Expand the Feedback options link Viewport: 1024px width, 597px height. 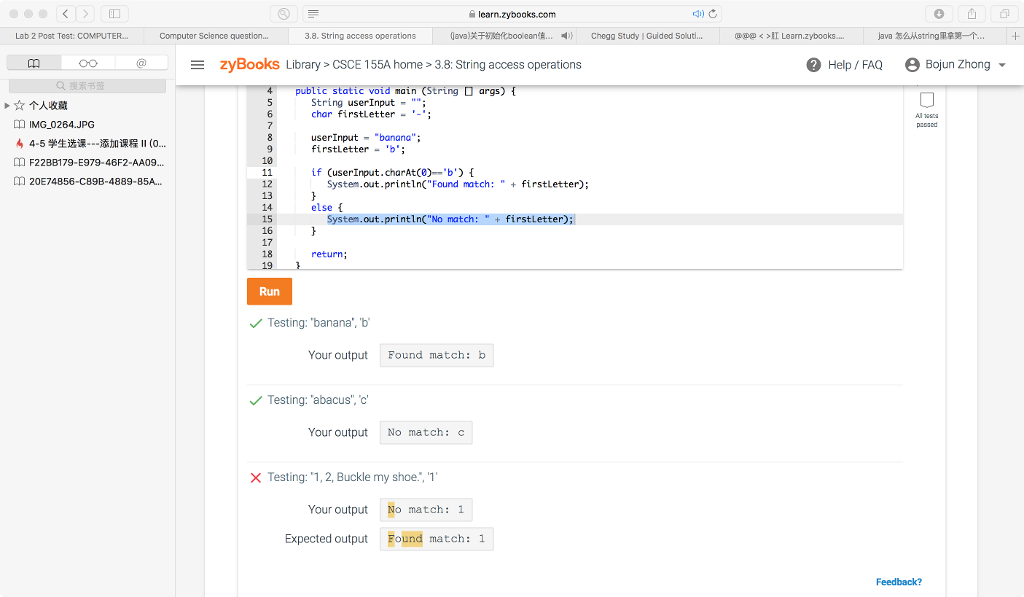click(898, 581)
